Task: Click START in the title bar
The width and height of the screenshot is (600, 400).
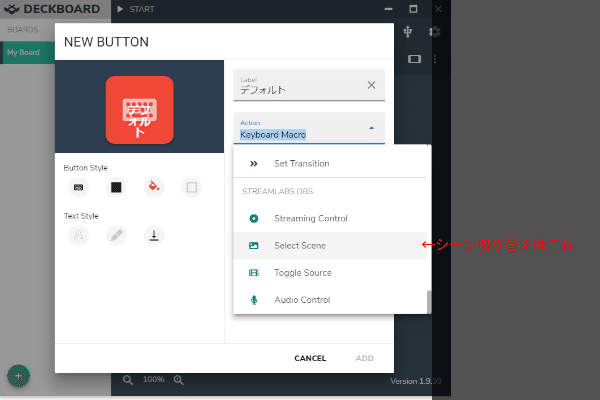Action: point(142,9)
